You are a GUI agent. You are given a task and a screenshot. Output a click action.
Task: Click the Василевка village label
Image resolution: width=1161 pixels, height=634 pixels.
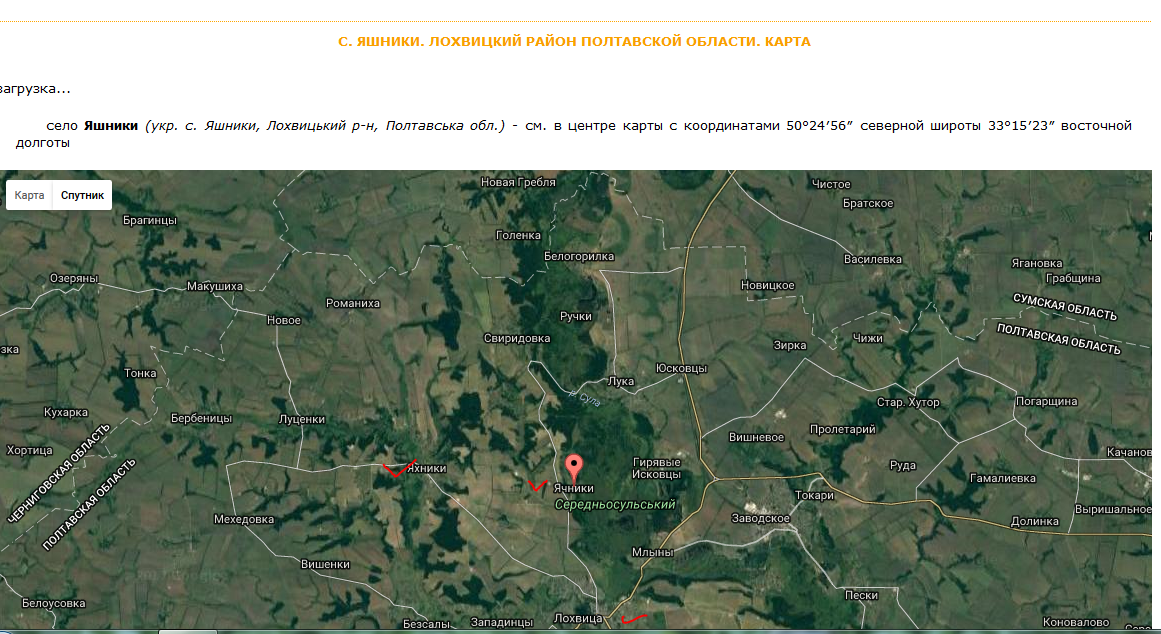point(873,259)
